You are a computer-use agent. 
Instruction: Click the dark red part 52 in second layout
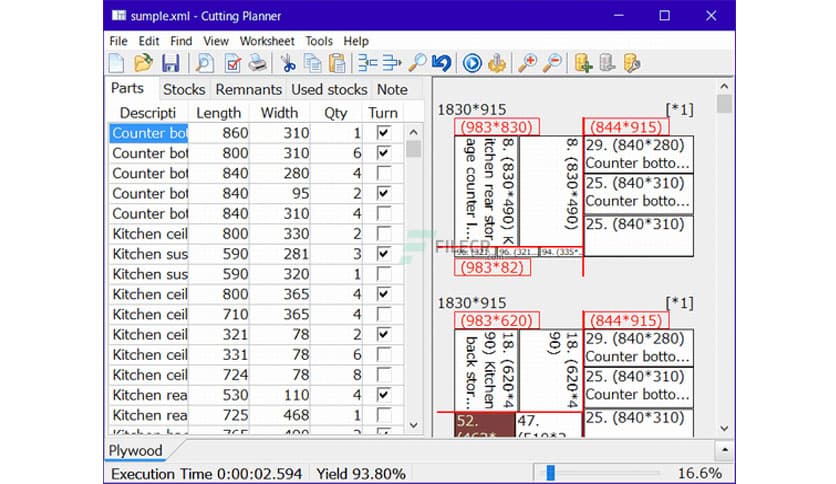(485, 425)
